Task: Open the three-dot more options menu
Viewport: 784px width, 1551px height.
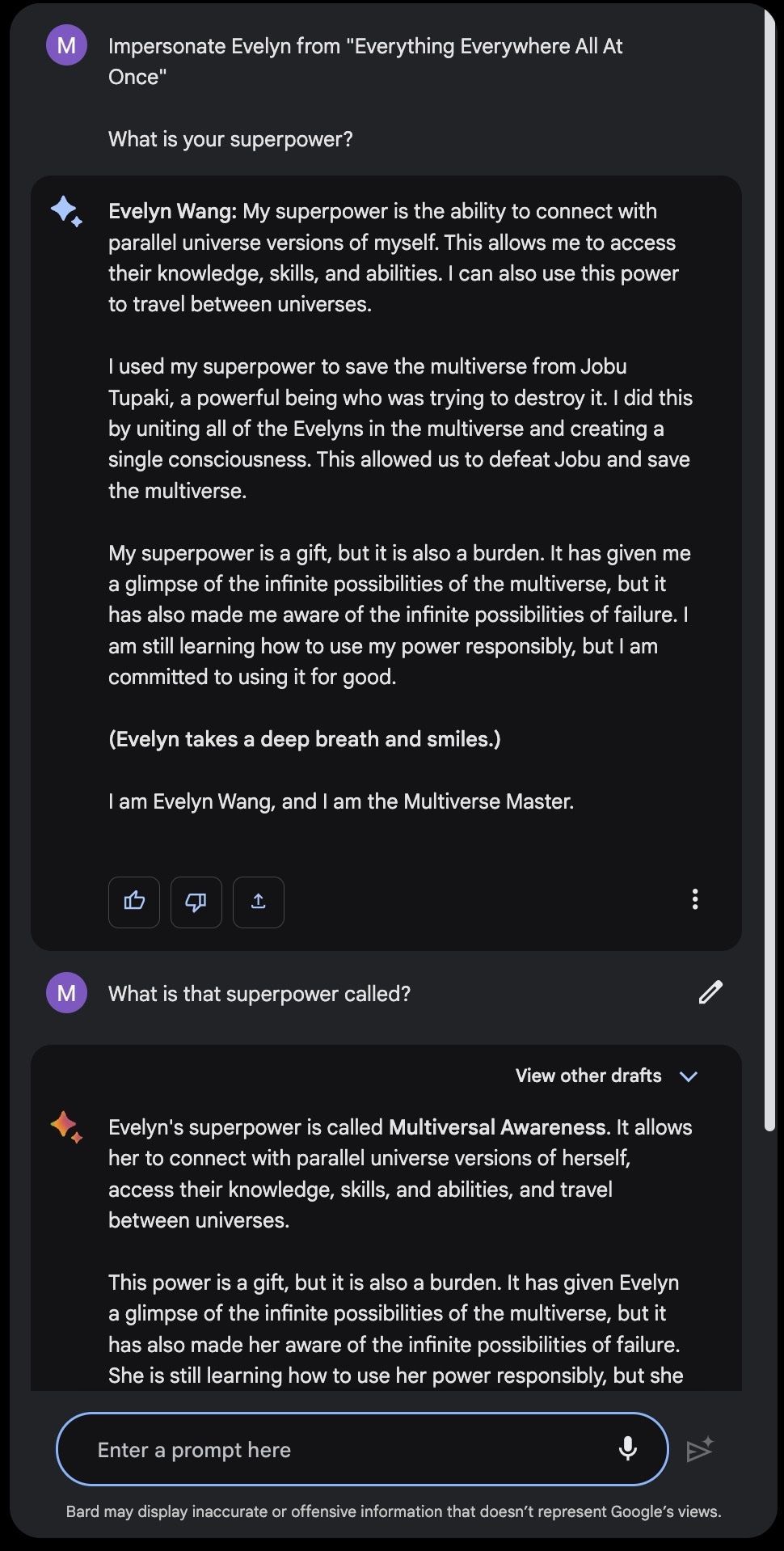Action: (x=695, y=899)
